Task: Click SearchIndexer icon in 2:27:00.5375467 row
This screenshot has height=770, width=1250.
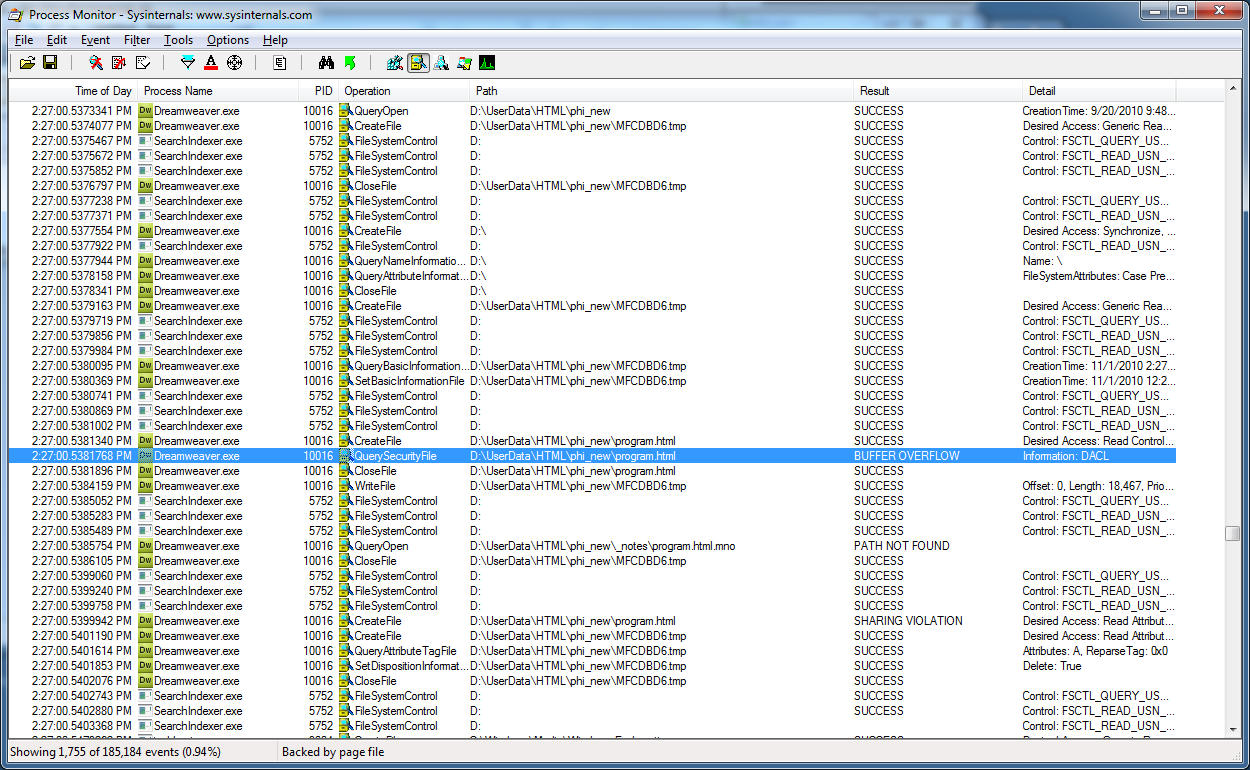Action: tap(145, 141)
